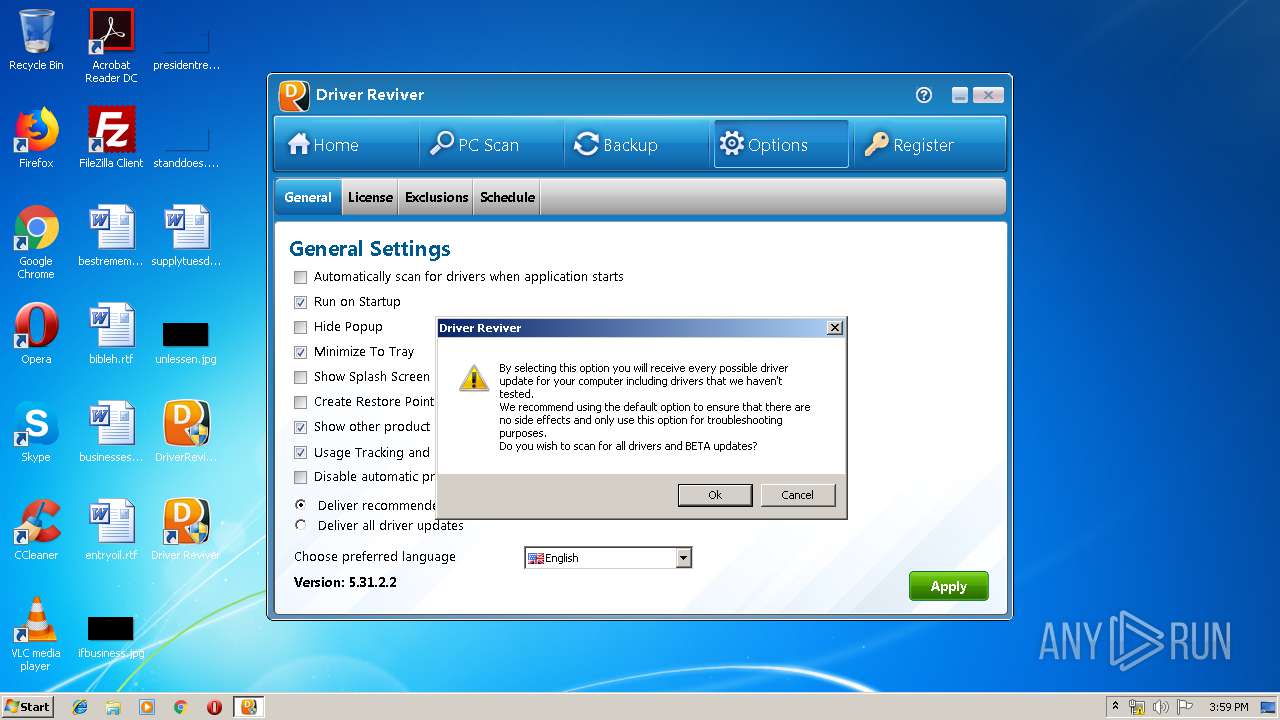Open supplytuesd... Word document icon
Viewport: 1280px width, 720px height.
coord(186,236)
